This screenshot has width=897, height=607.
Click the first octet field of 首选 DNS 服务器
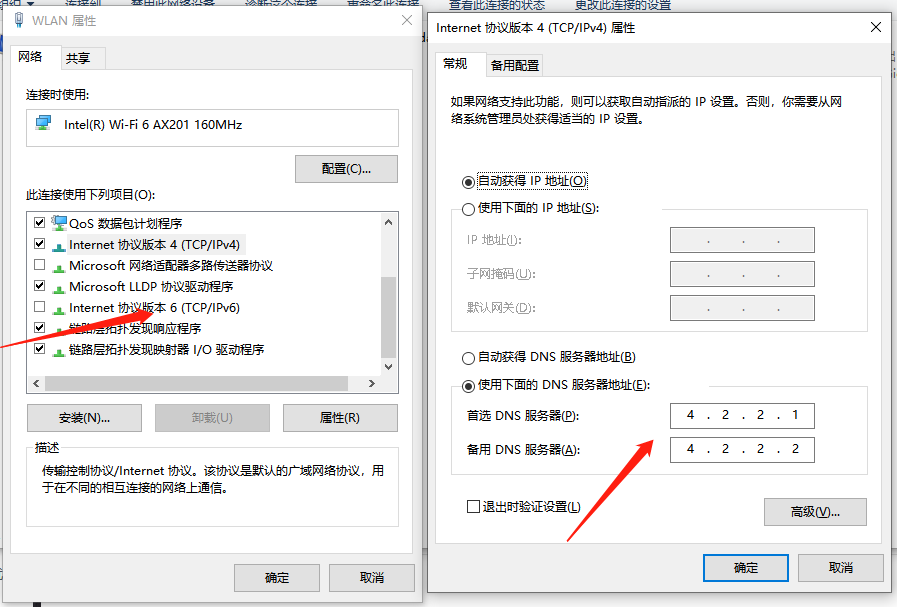tap(690, 415)
